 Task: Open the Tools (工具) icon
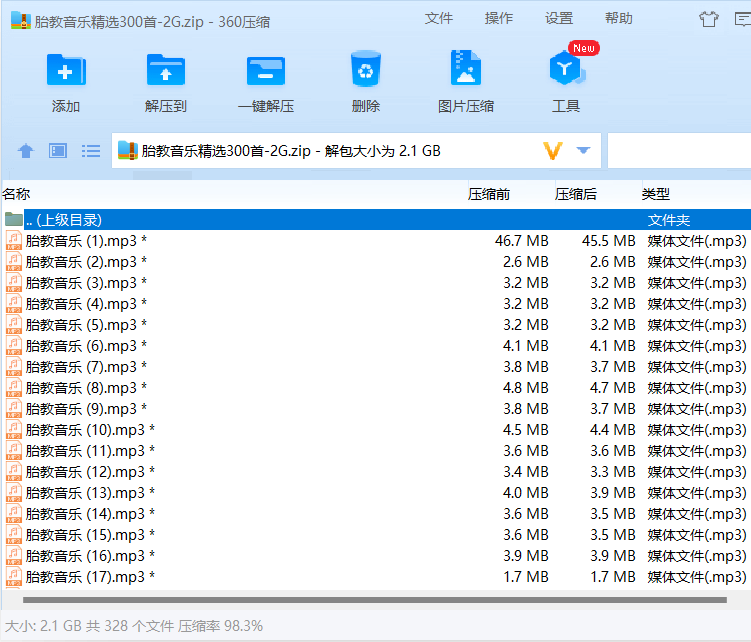566,72
